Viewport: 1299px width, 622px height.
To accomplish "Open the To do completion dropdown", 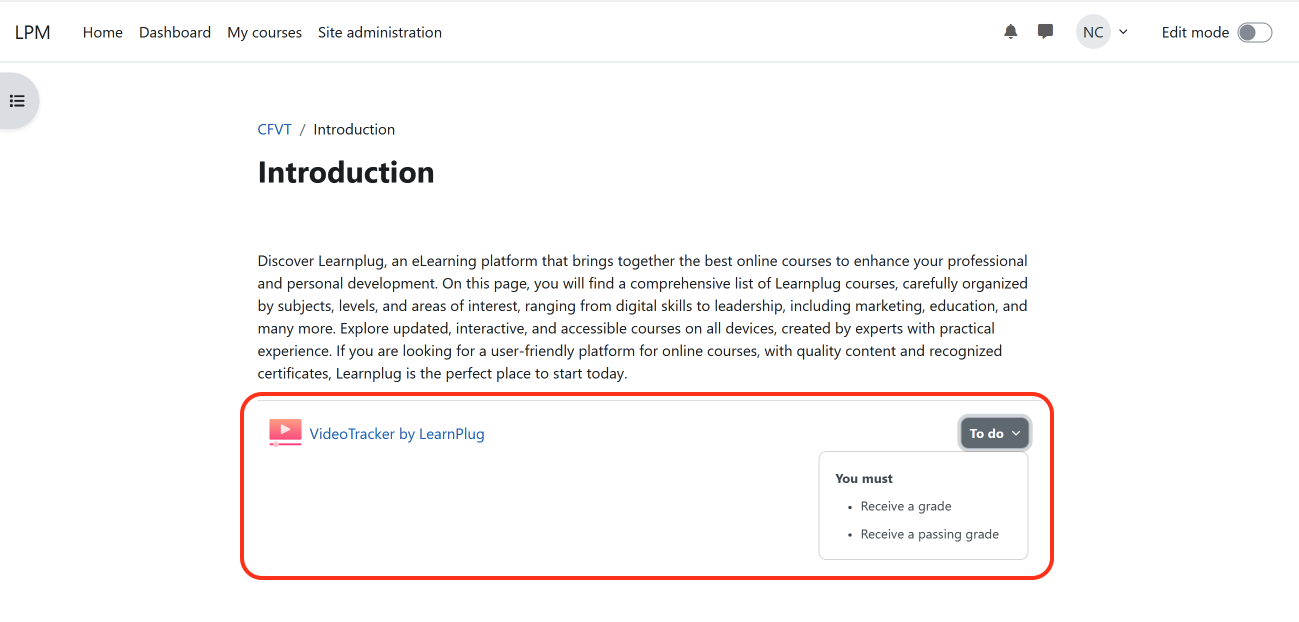I will (x=993, y=432).
